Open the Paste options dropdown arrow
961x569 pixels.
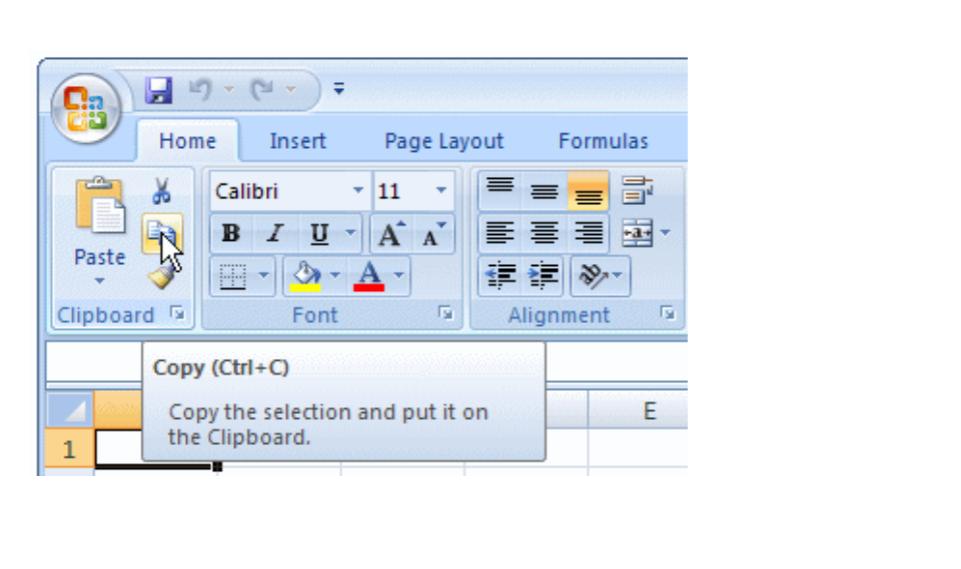click(x=99, y=281)
